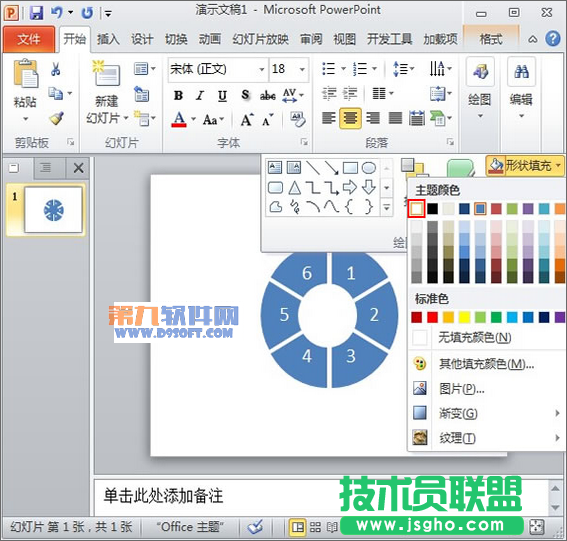567x541 pixels.
Task: Choose 图片(P)... fill option
Action: (487, 389)
